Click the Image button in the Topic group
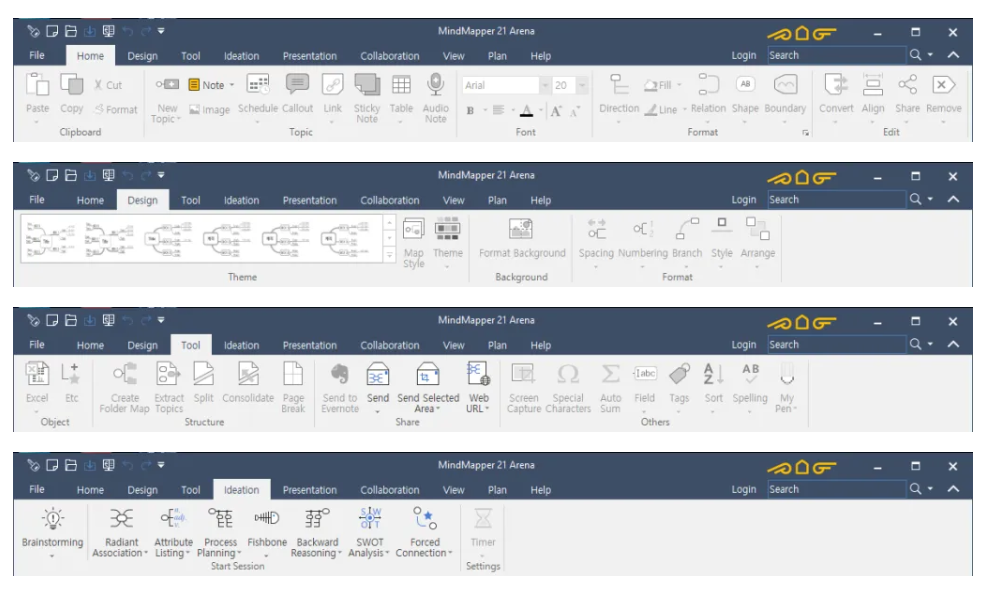This screenshot has height=592, width=986. coord(209,109)
